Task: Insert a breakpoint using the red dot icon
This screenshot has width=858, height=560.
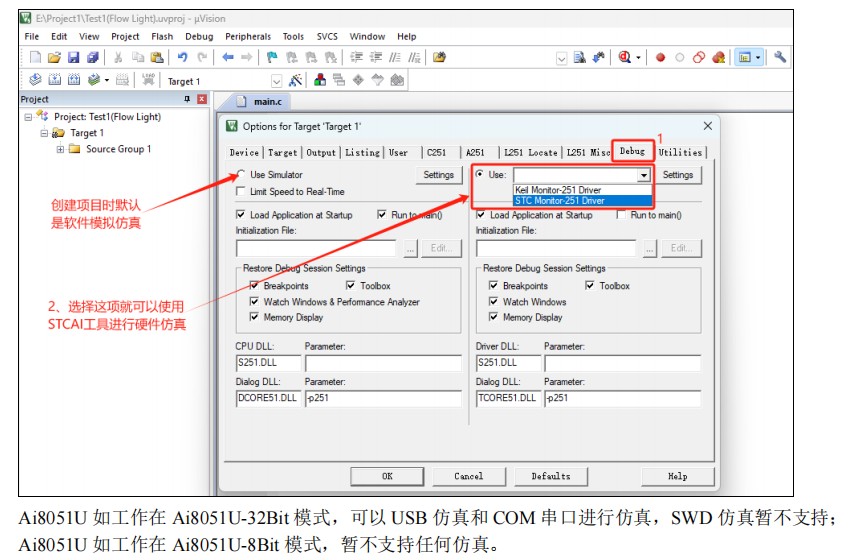Action: pos(660,58)
